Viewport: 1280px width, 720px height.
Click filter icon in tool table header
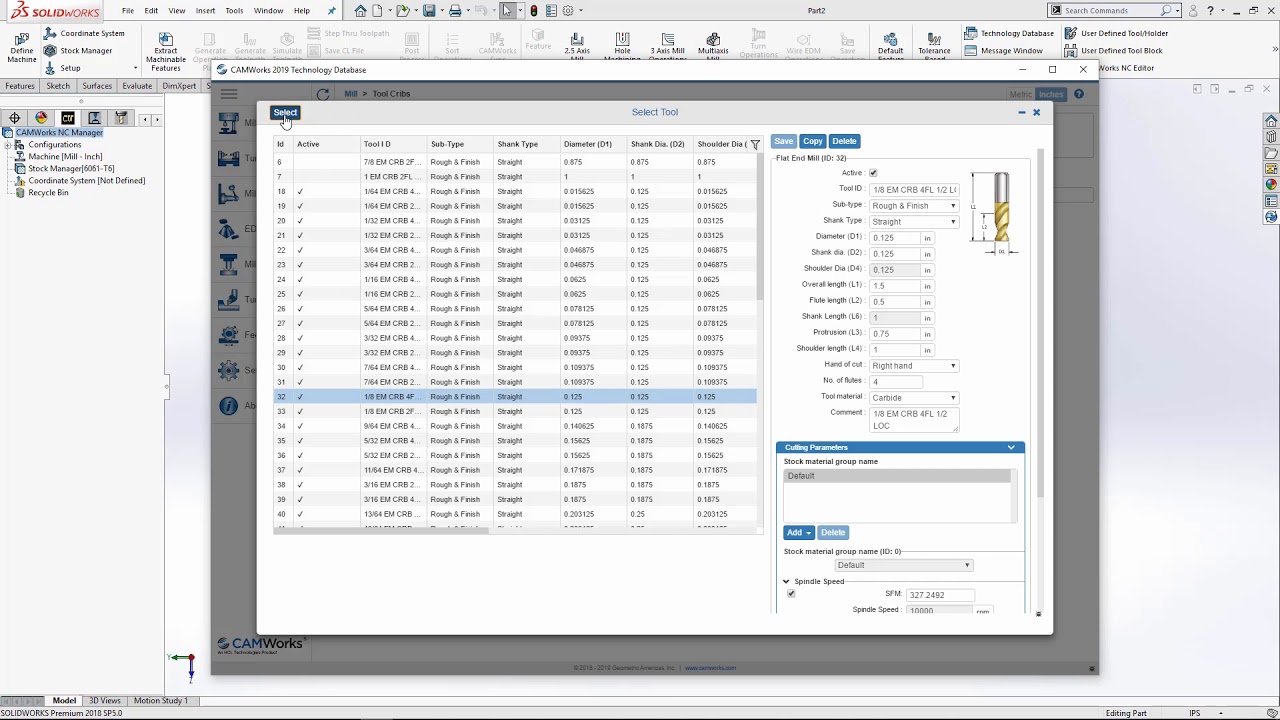click(755, 145)
